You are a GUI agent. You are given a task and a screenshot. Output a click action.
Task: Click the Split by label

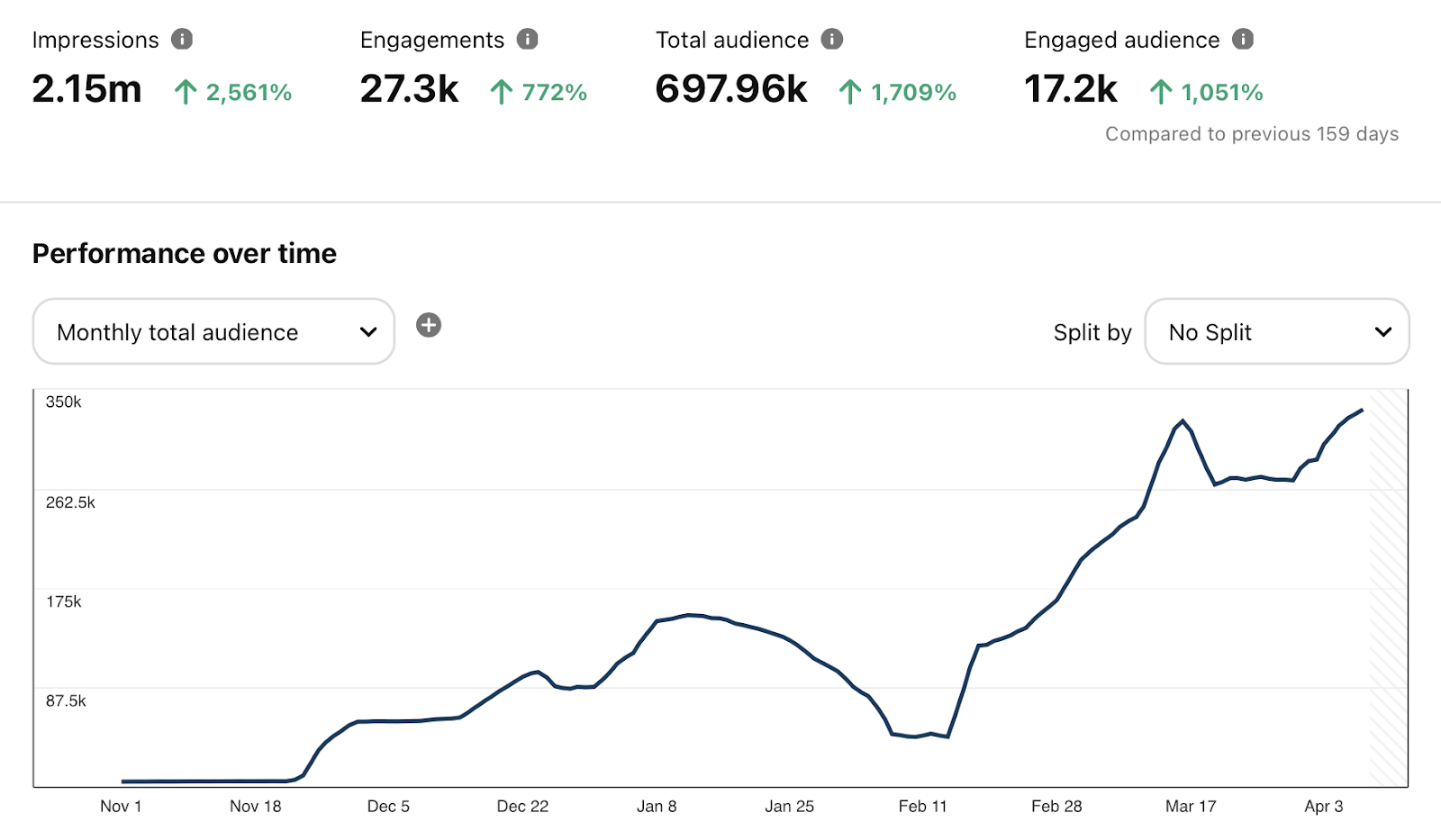[x=1092, y=331]
